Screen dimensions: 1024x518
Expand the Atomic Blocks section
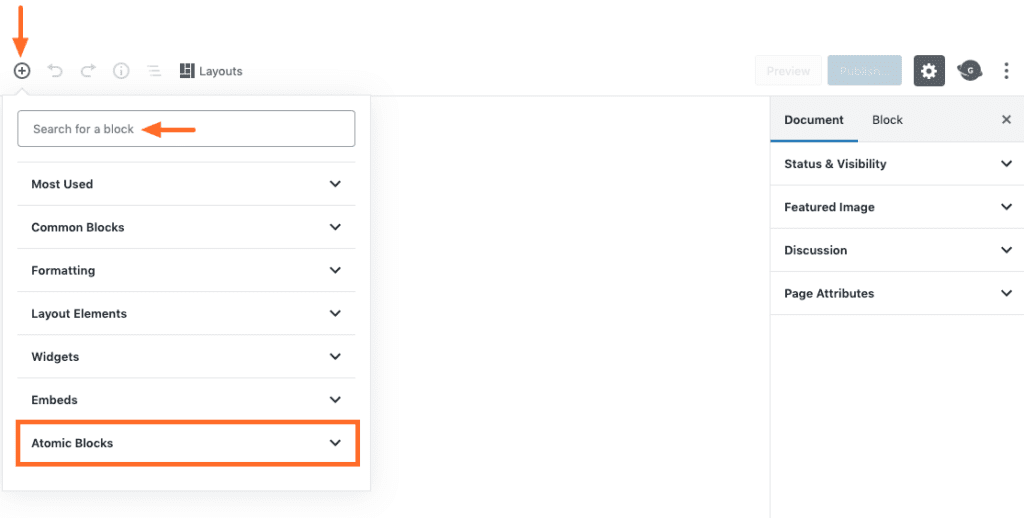pyautogui.click(x=186, y=443)
